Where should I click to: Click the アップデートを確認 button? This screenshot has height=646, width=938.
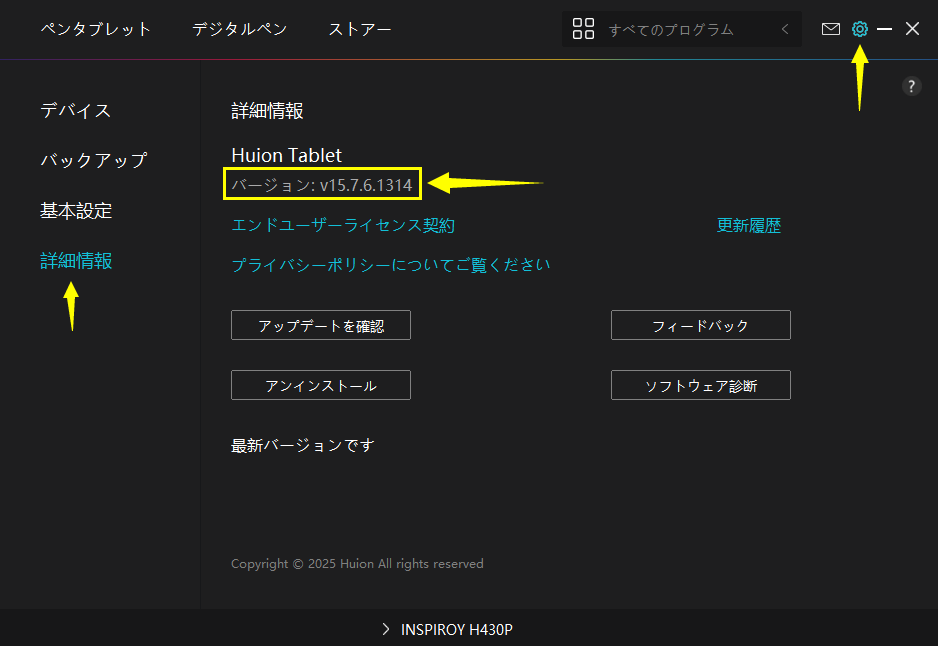(x=321, y=325)
